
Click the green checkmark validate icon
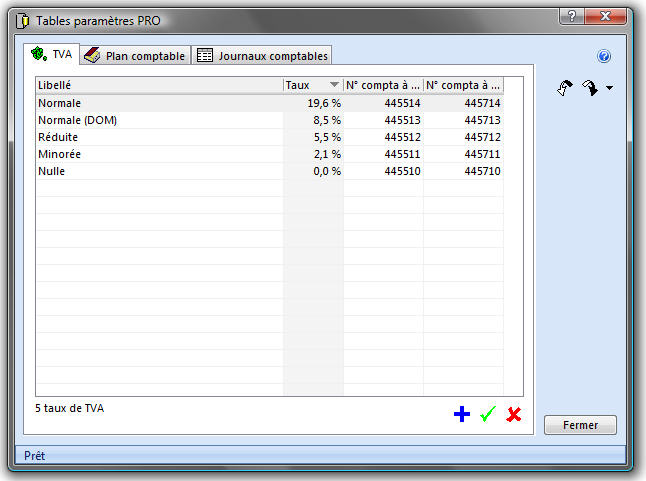click(488, 414)
